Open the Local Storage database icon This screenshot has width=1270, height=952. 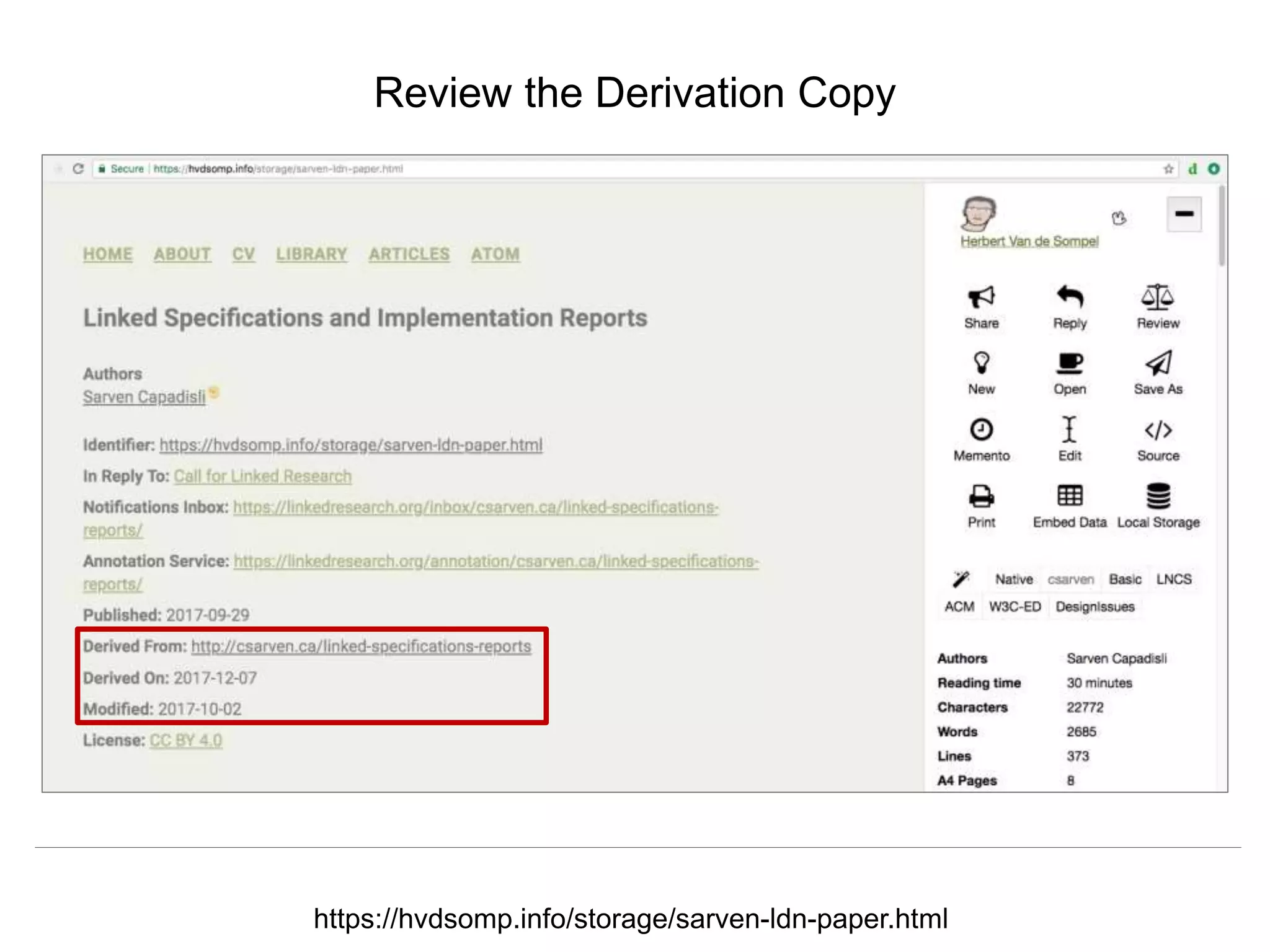[1158, 495]
